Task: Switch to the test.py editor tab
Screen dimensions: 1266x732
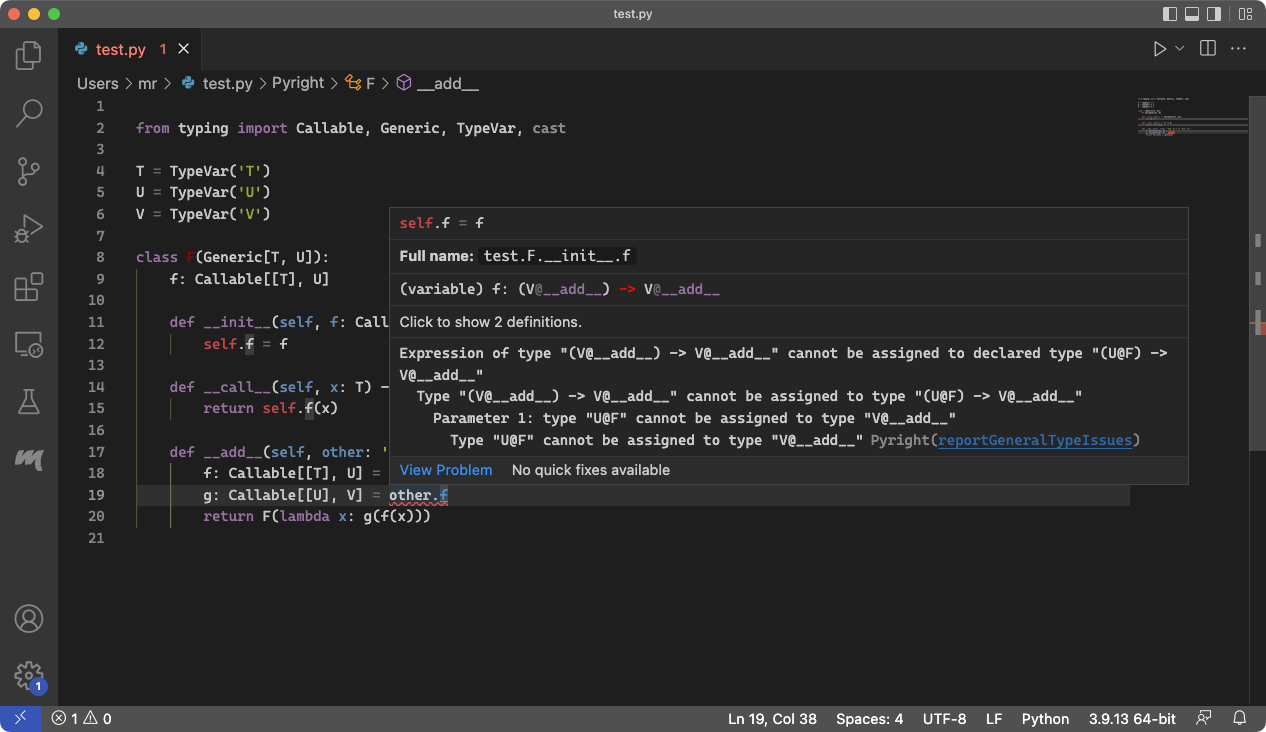Action: (x=122, y=48)
